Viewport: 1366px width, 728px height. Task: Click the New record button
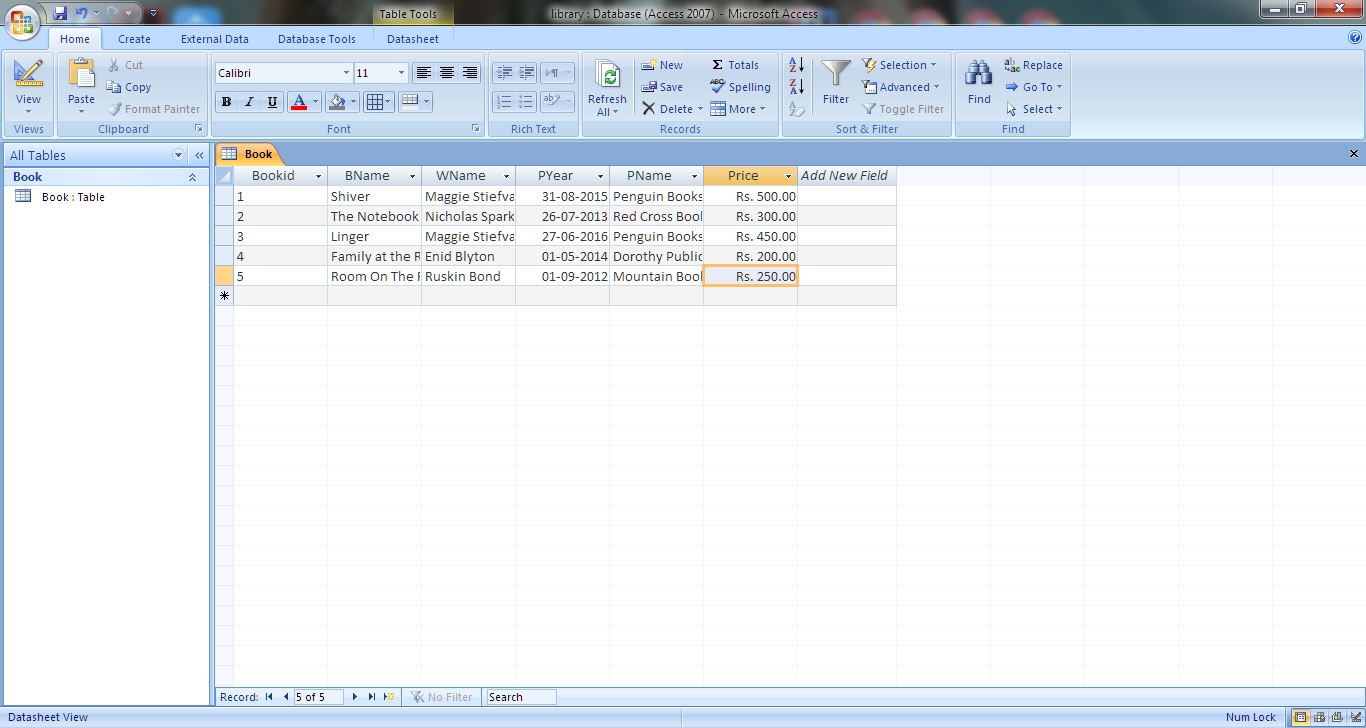pos(663,64)
